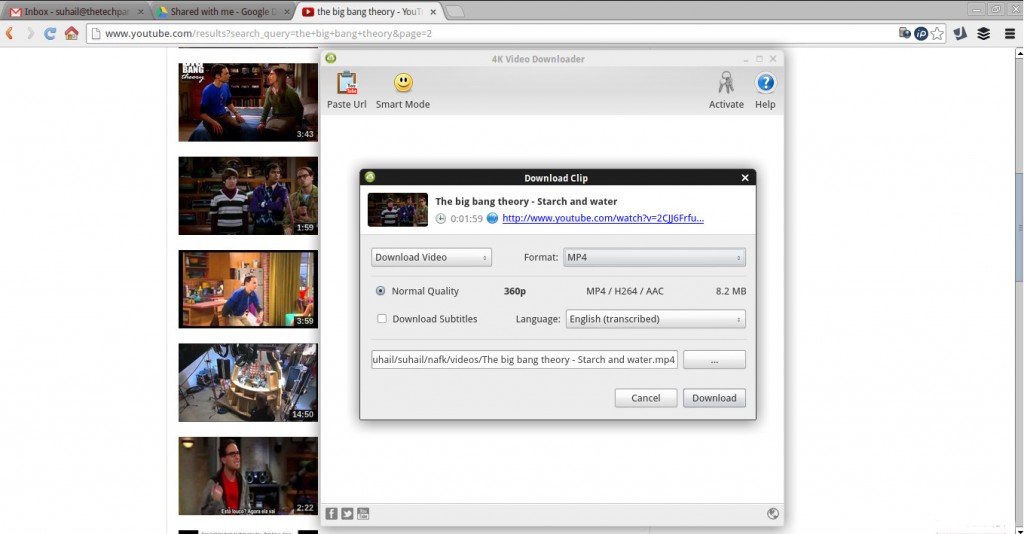Open the video thumbnail with 1:59 duration

[248, 196]
